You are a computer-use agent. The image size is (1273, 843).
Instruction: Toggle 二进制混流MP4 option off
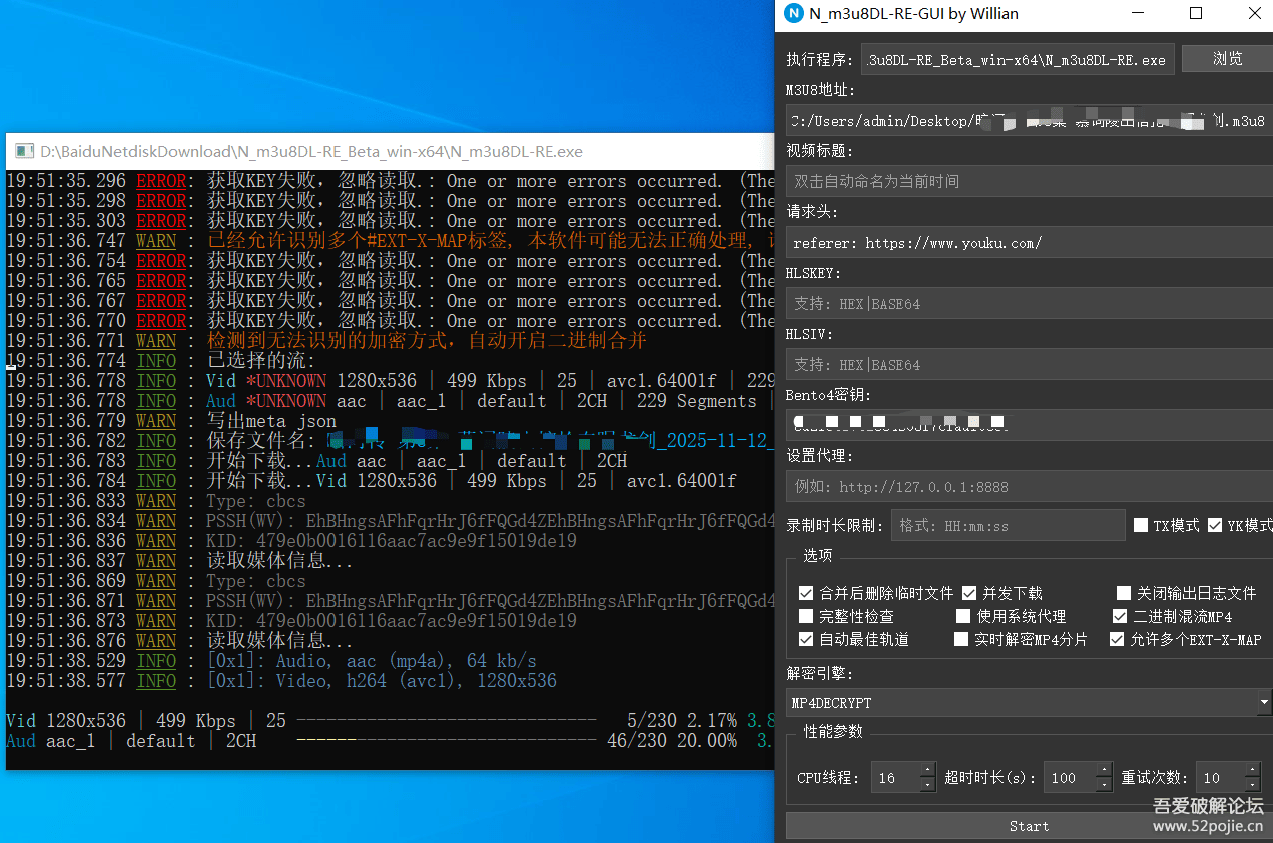coord(1123,616)
